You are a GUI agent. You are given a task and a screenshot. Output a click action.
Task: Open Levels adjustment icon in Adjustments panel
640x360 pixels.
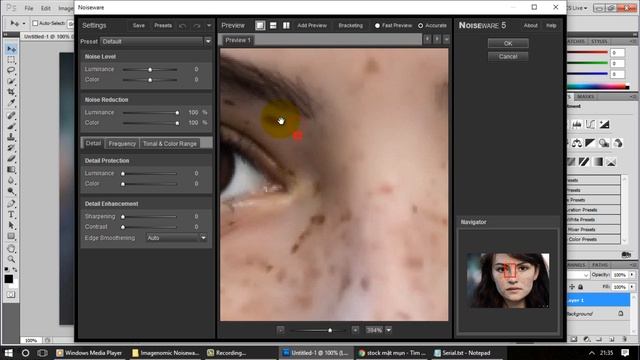[x=577, y=124]
